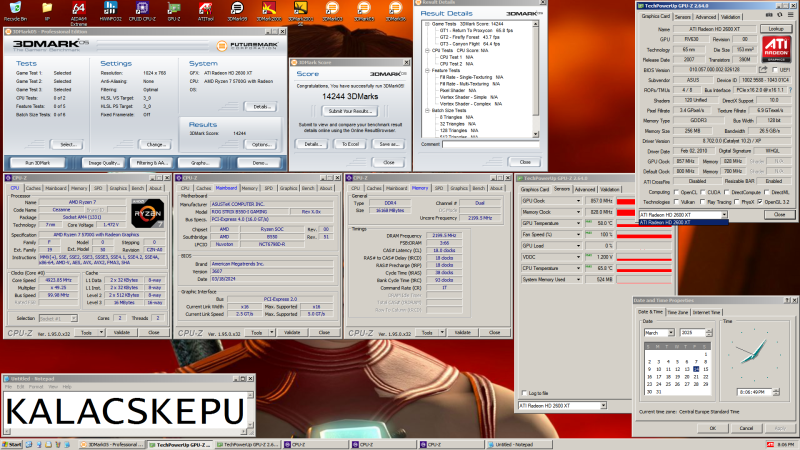This screenshot has height=450, width=800.
Task: Increase the year with the stepper arrow
Action: [x=709, y=331]
